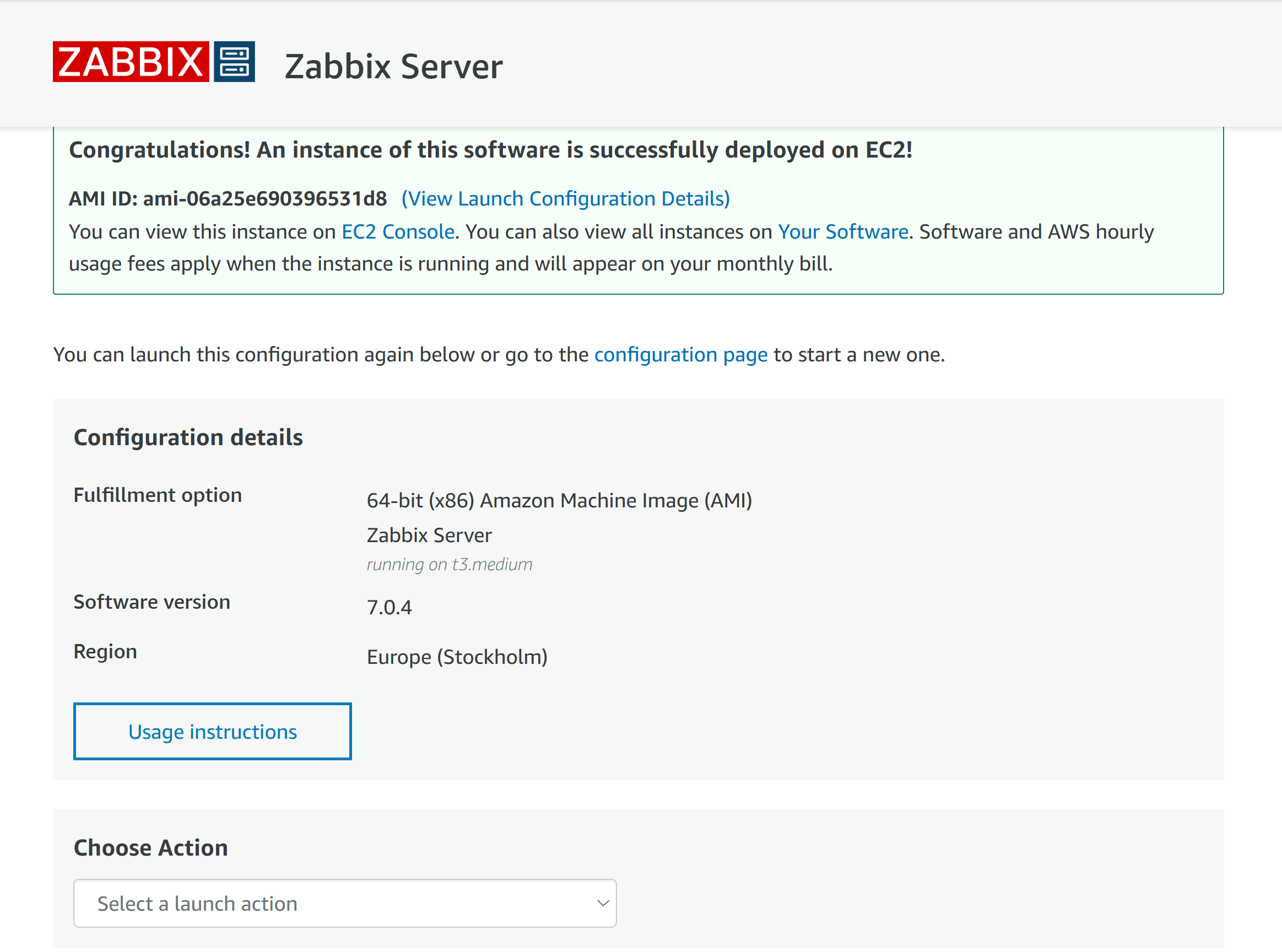Follow the configuration page link
The width and height of the screenshot is (1282, 952).
tap(680, 354)
